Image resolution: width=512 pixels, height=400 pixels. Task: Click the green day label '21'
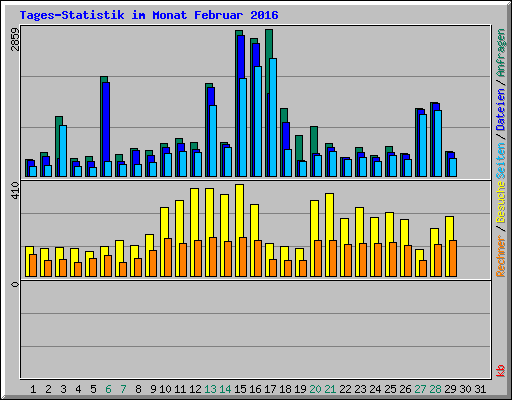pyautogui.click(x=330, y=389)
